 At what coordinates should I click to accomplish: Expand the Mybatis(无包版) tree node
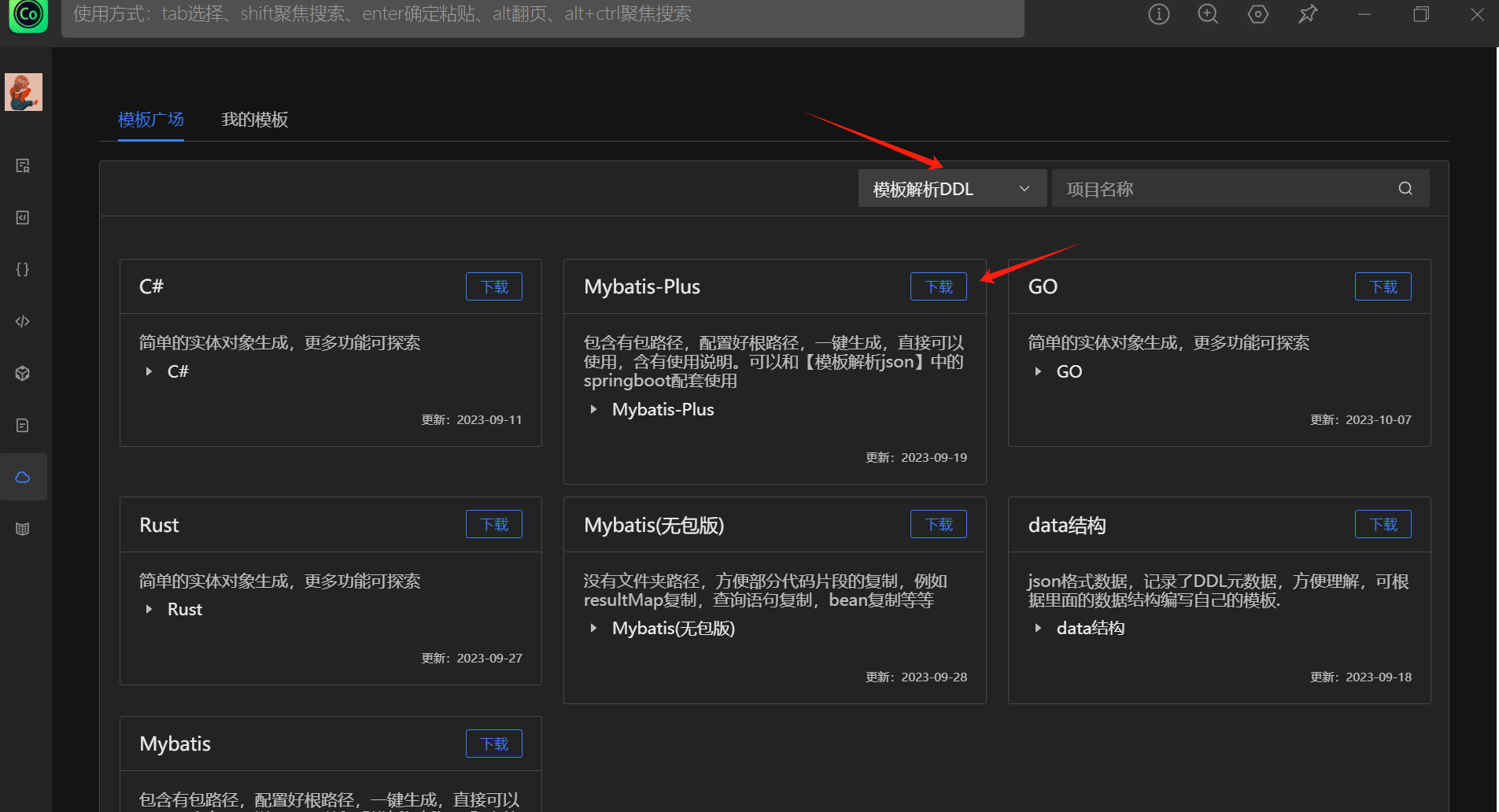593,628
